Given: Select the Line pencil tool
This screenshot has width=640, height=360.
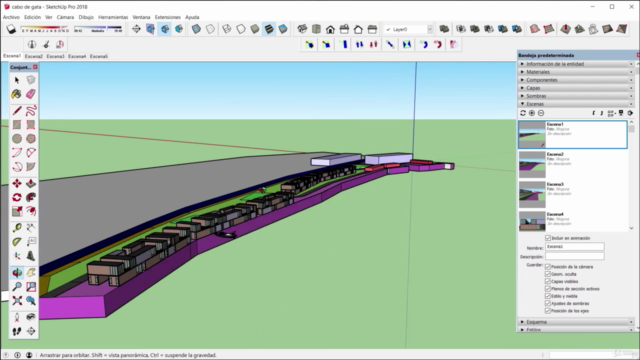Looking at the screenshot, I should click(17, 111).
